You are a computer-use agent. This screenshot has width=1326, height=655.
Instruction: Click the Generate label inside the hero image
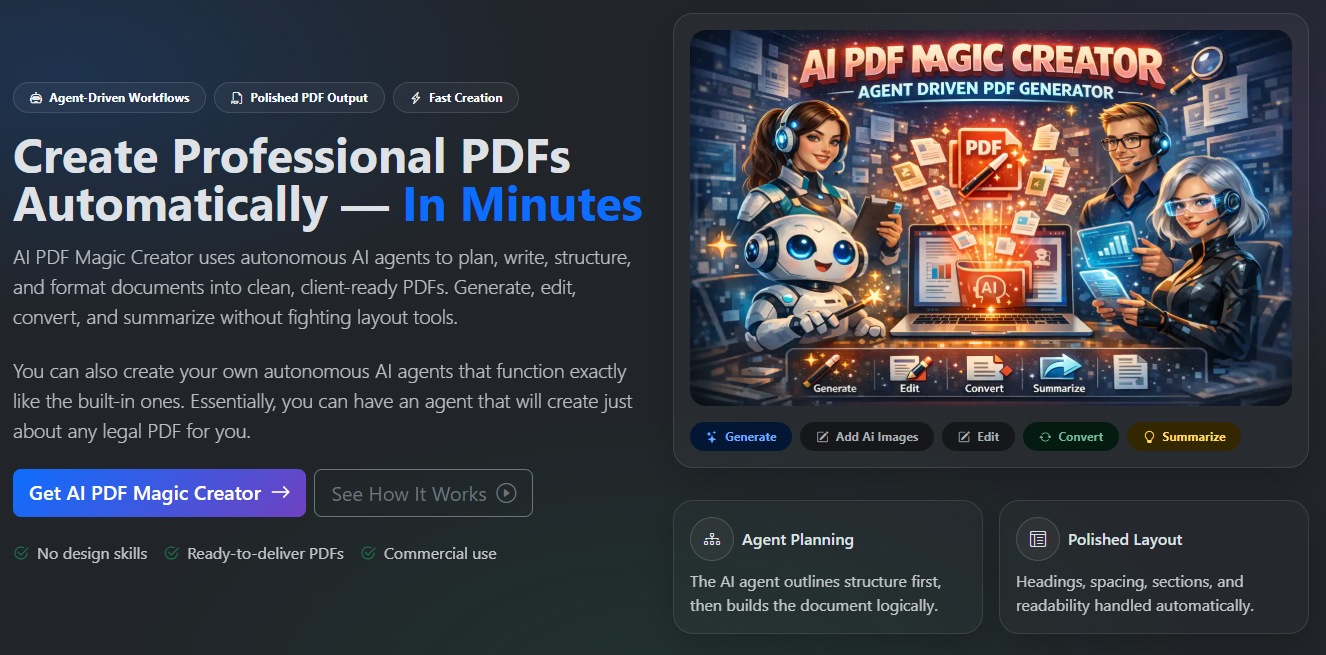pyautogui.click(x=835, y=388)
